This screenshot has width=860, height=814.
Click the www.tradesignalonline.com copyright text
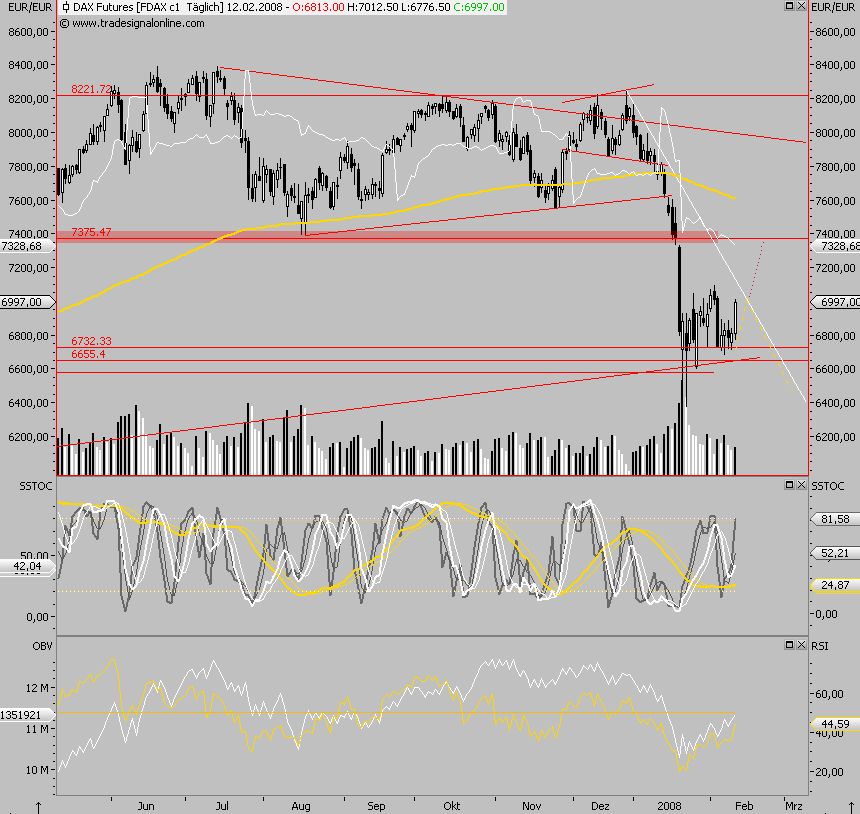pos(132,23)
